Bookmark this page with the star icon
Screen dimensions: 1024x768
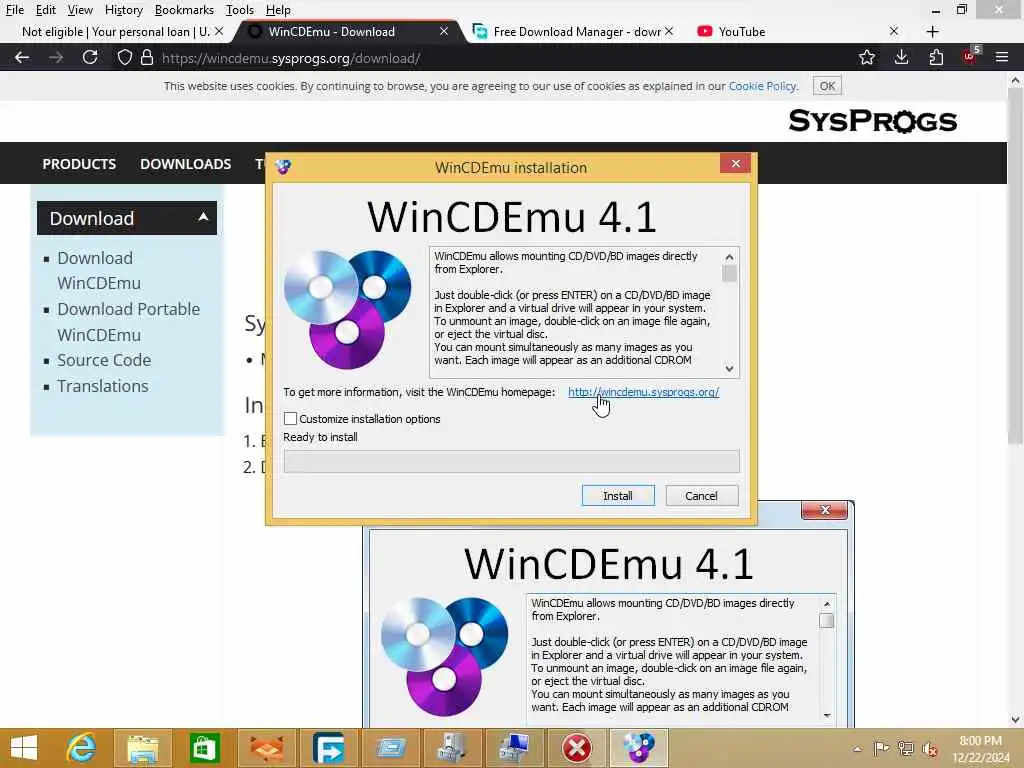pyautogui.click(x=867, y=57)
